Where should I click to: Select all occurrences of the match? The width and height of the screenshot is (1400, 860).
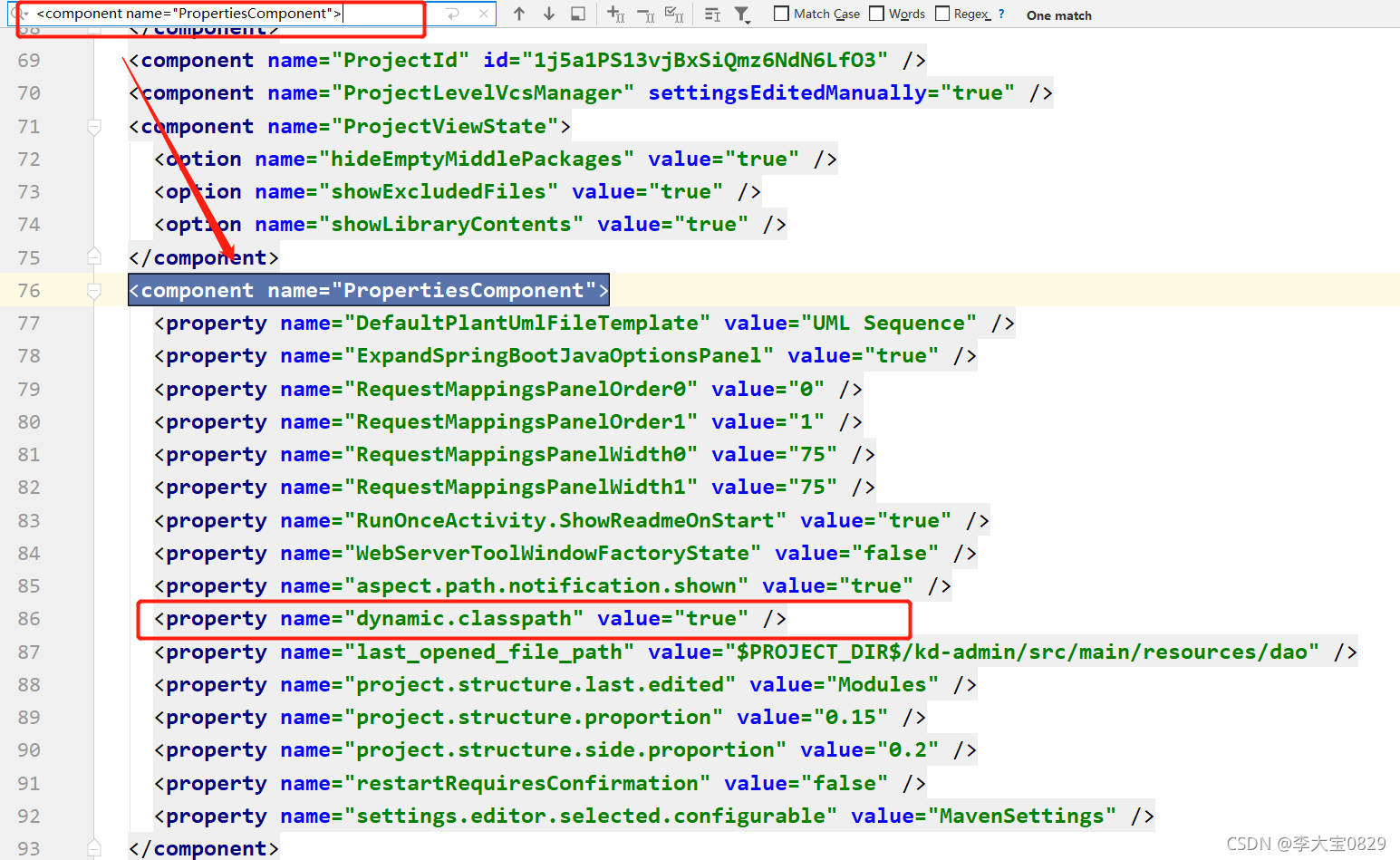point(672,14)
